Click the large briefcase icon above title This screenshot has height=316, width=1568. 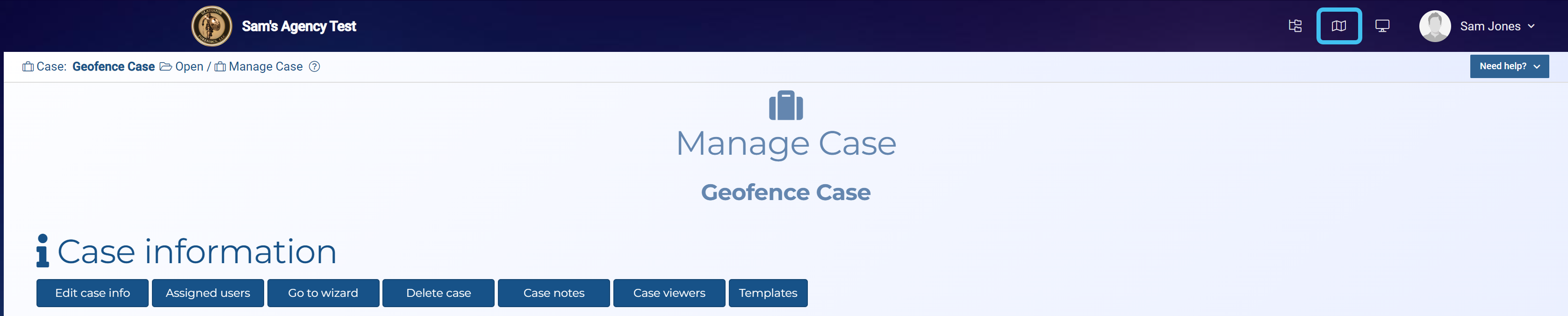785,106
